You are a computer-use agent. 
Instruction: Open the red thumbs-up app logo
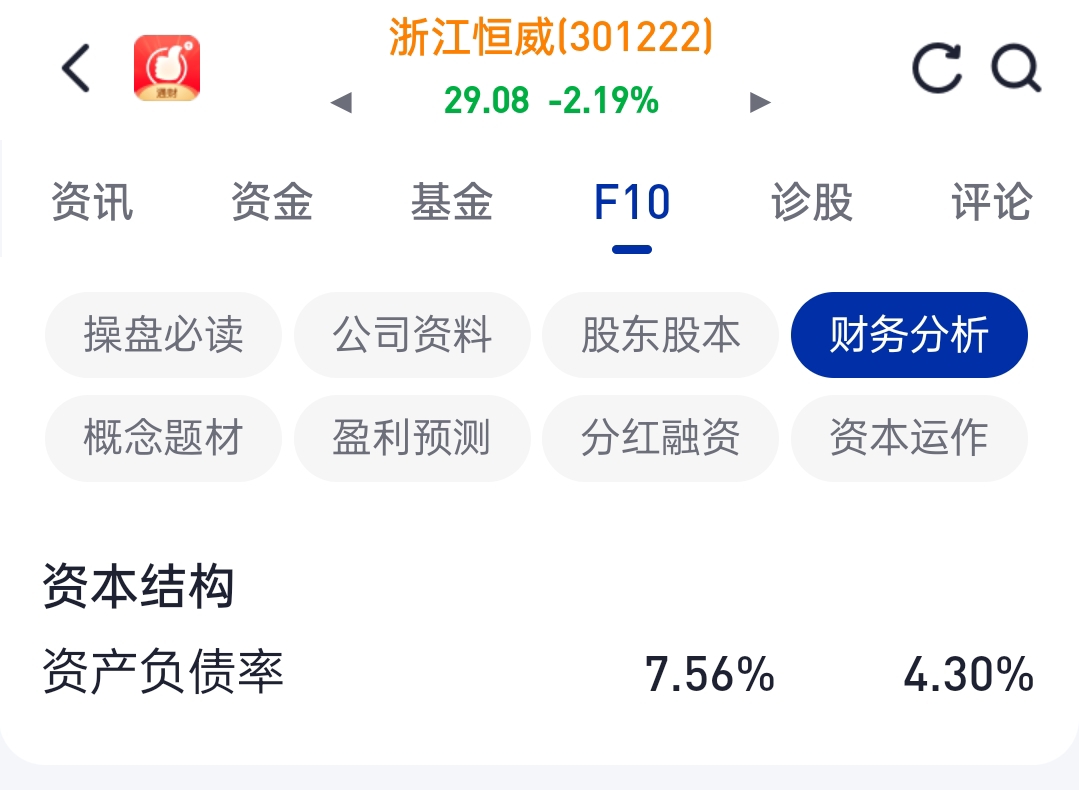(167, 67)
